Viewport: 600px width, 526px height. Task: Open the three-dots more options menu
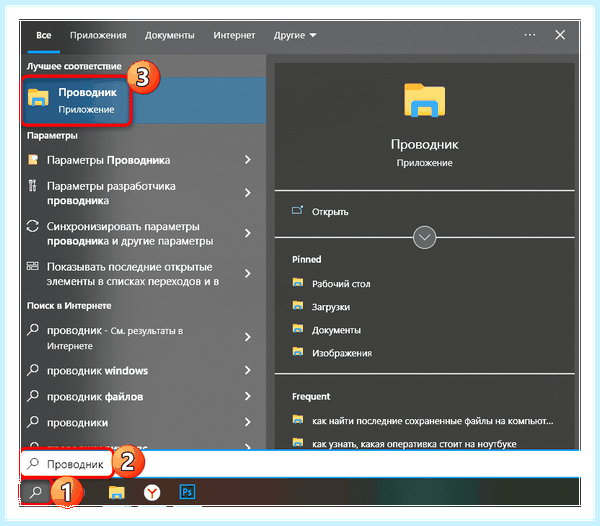530,35
